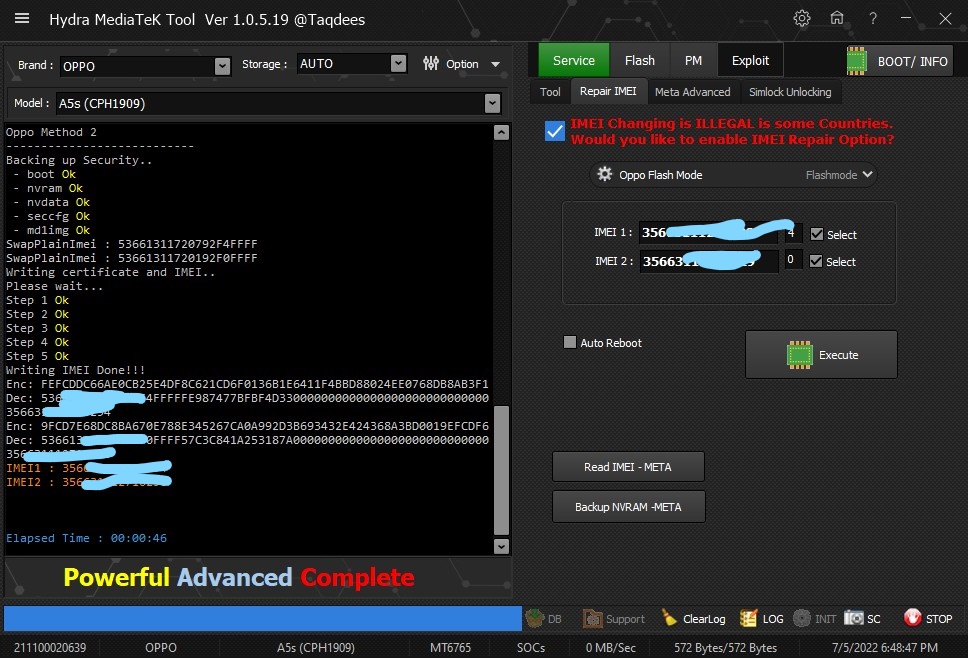The width and height of the screenshot is (968, 658).
Task: Switch to the Service tab
Action: tap(574, 60)
